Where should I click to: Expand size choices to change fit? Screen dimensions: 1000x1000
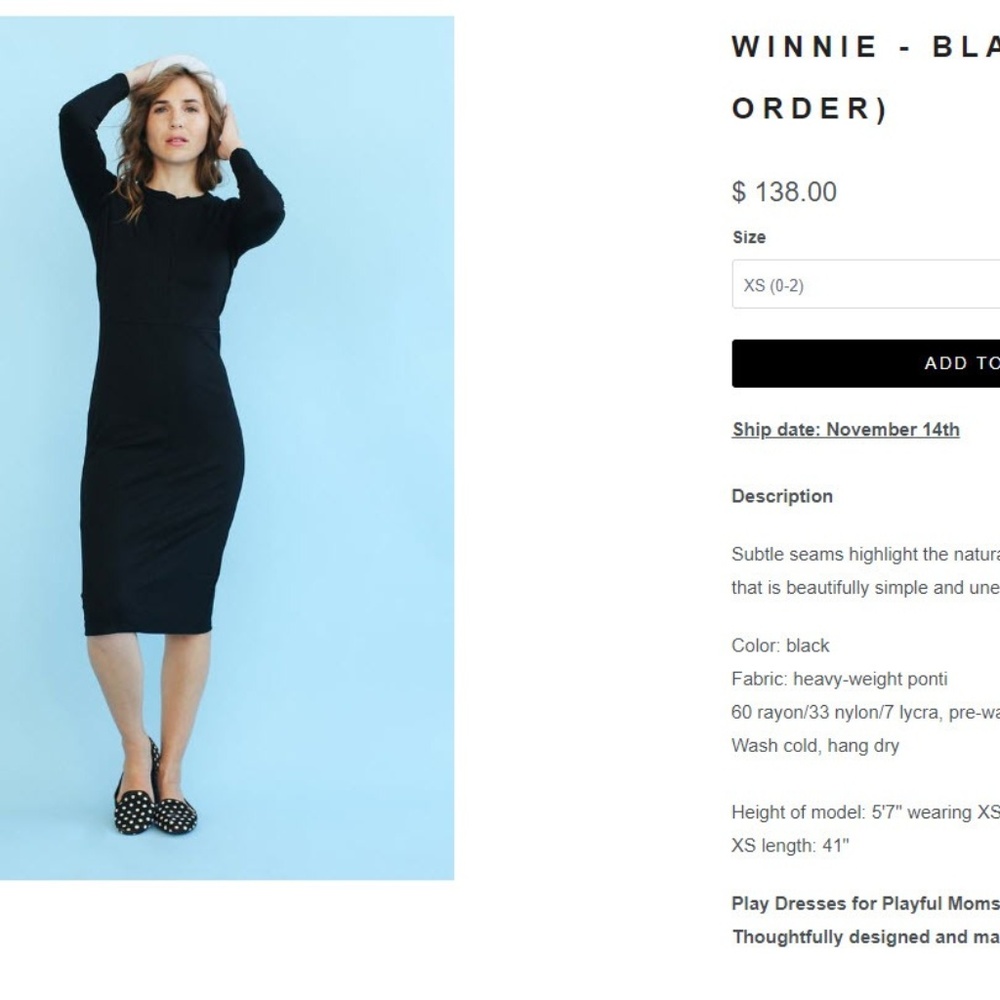865,284
